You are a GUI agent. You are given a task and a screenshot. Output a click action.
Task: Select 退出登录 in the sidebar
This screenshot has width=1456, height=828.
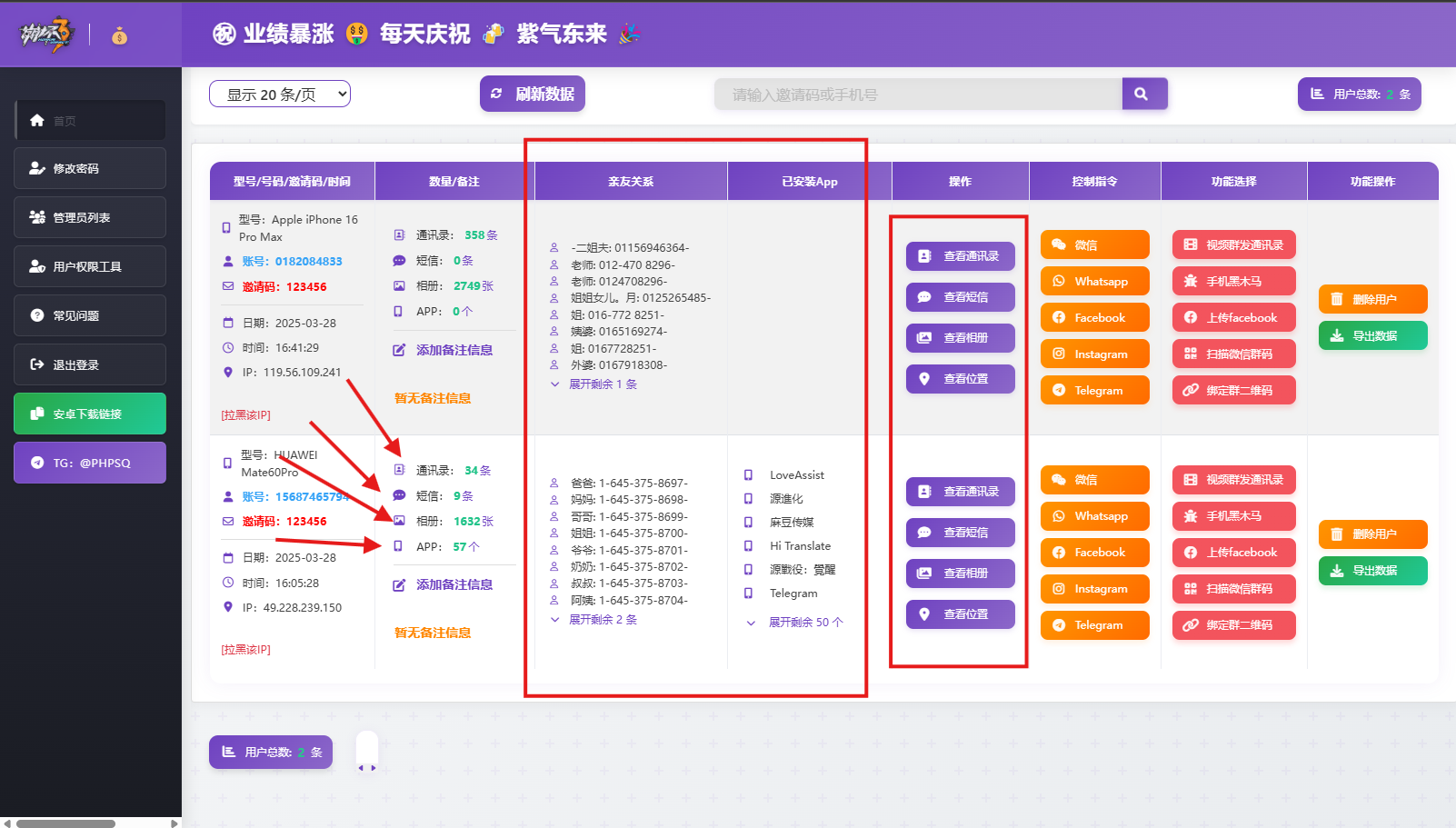pyautogui.click(x=89, y=364)
